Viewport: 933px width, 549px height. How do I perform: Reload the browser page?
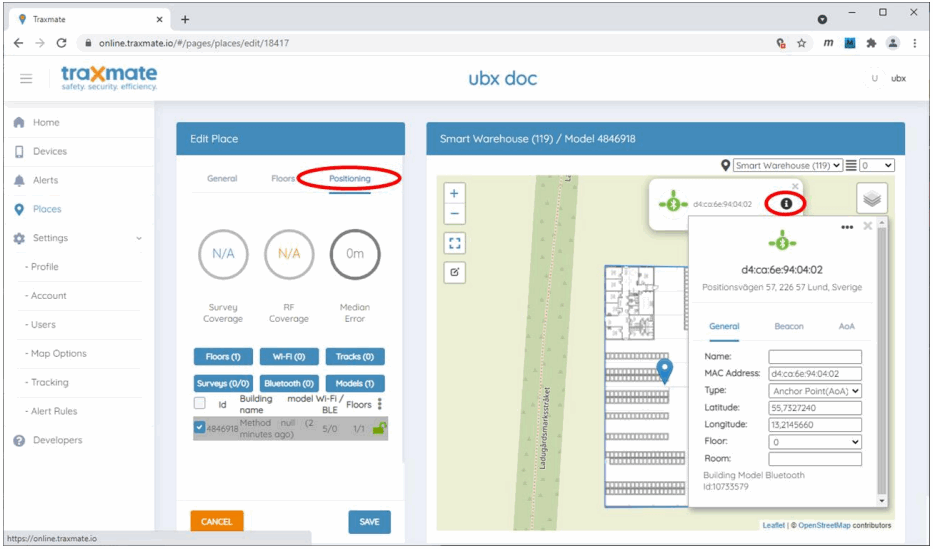(61, 43)
